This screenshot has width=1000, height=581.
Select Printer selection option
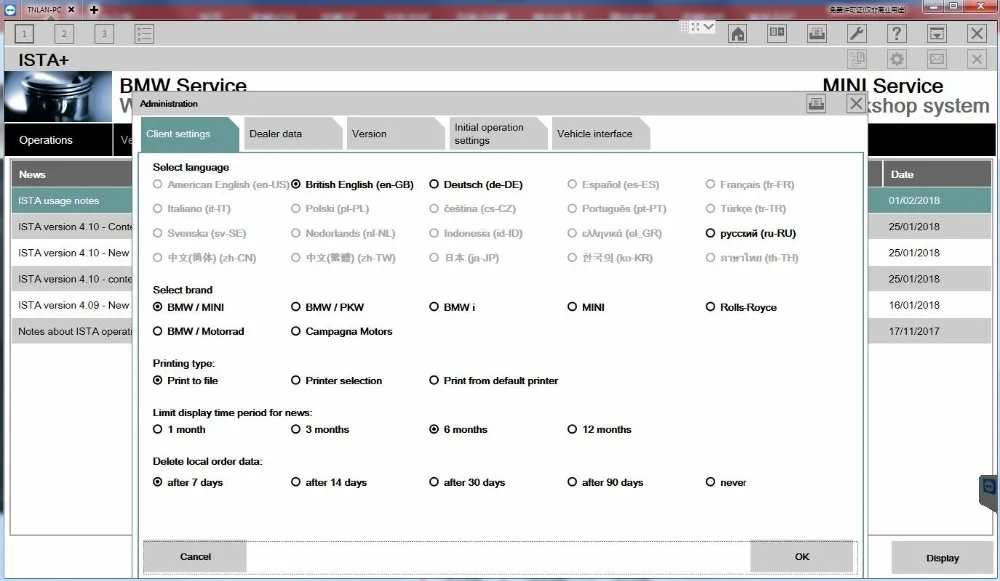click(337, 380)
